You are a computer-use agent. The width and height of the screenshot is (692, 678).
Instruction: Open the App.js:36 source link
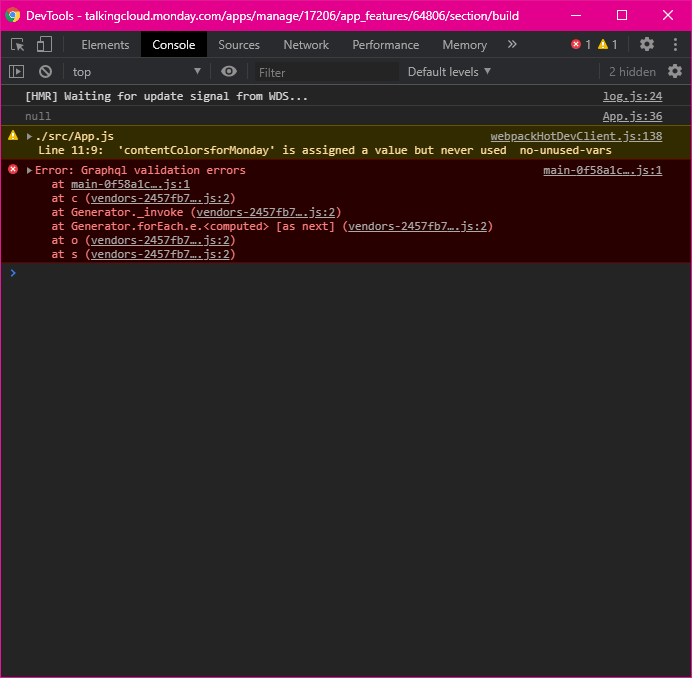[x=632, y=116]
